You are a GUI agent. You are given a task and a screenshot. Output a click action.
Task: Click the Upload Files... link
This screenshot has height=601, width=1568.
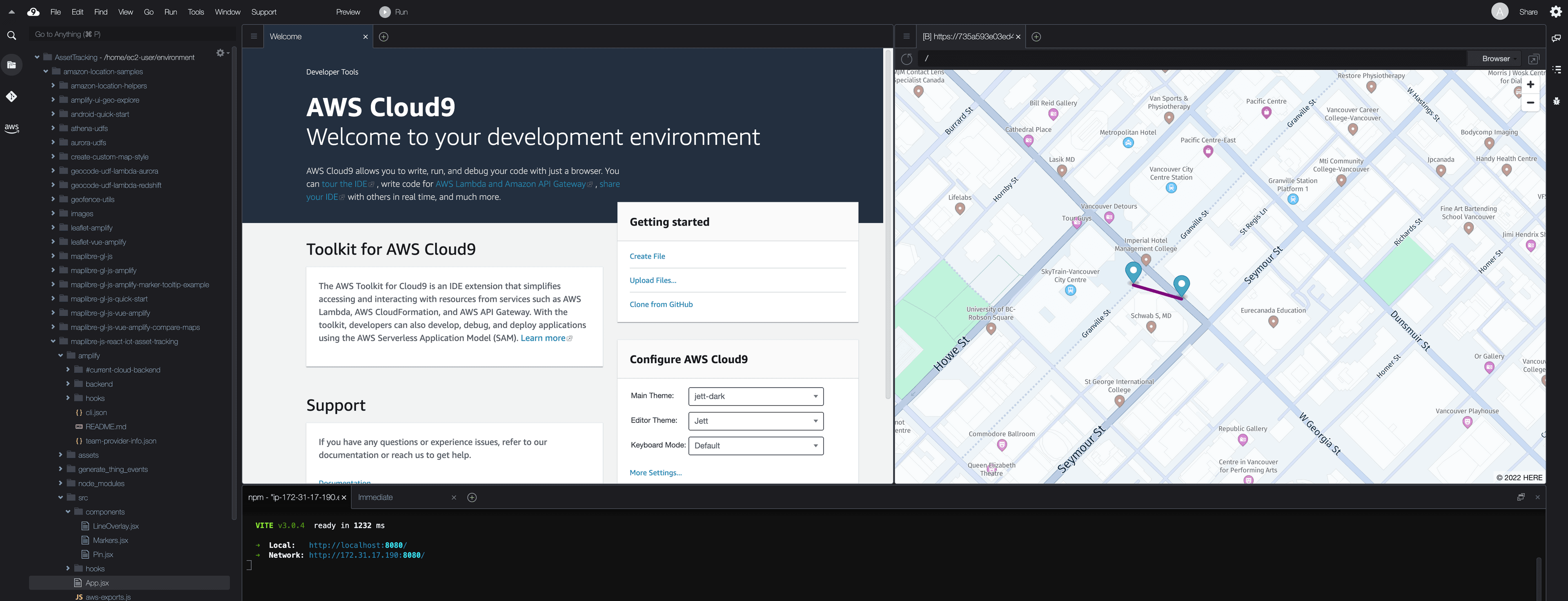tap(653, 280)
